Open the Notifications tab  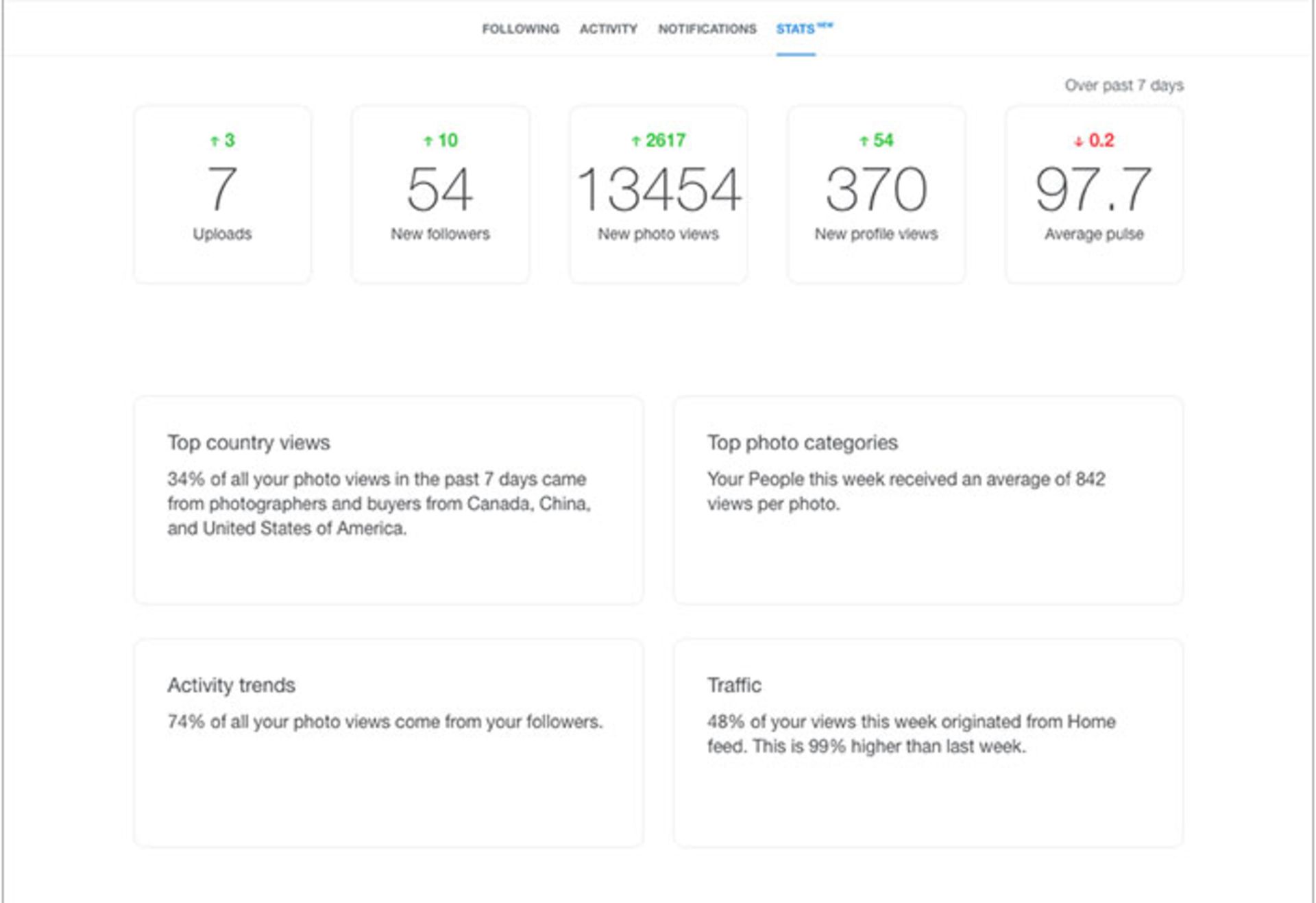click(x=707, y=29)
